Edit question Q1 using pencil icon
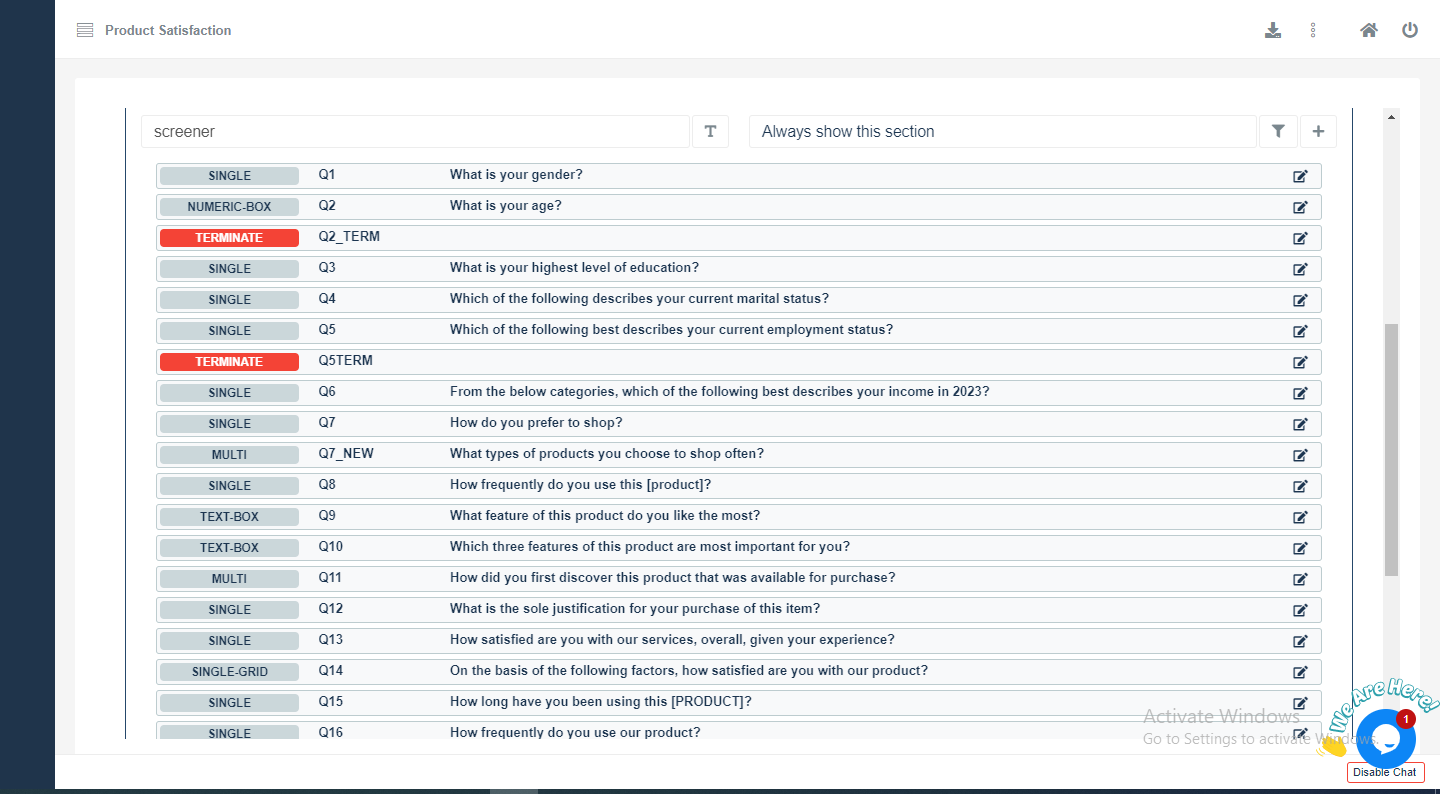The image size is (1440, 794). pyautogui.click(x=1300, y=177)
